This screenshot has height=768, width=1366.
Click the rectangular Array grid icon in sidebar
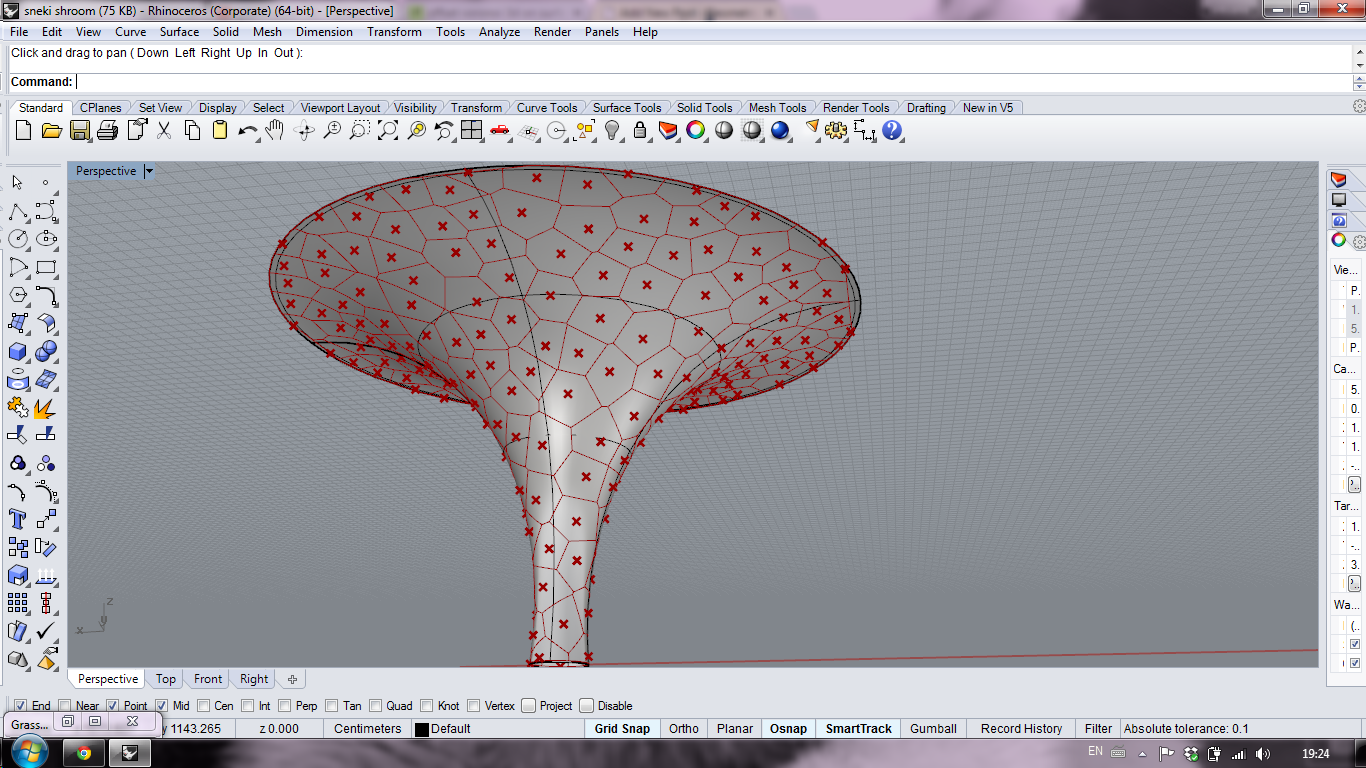click(17, 603)
